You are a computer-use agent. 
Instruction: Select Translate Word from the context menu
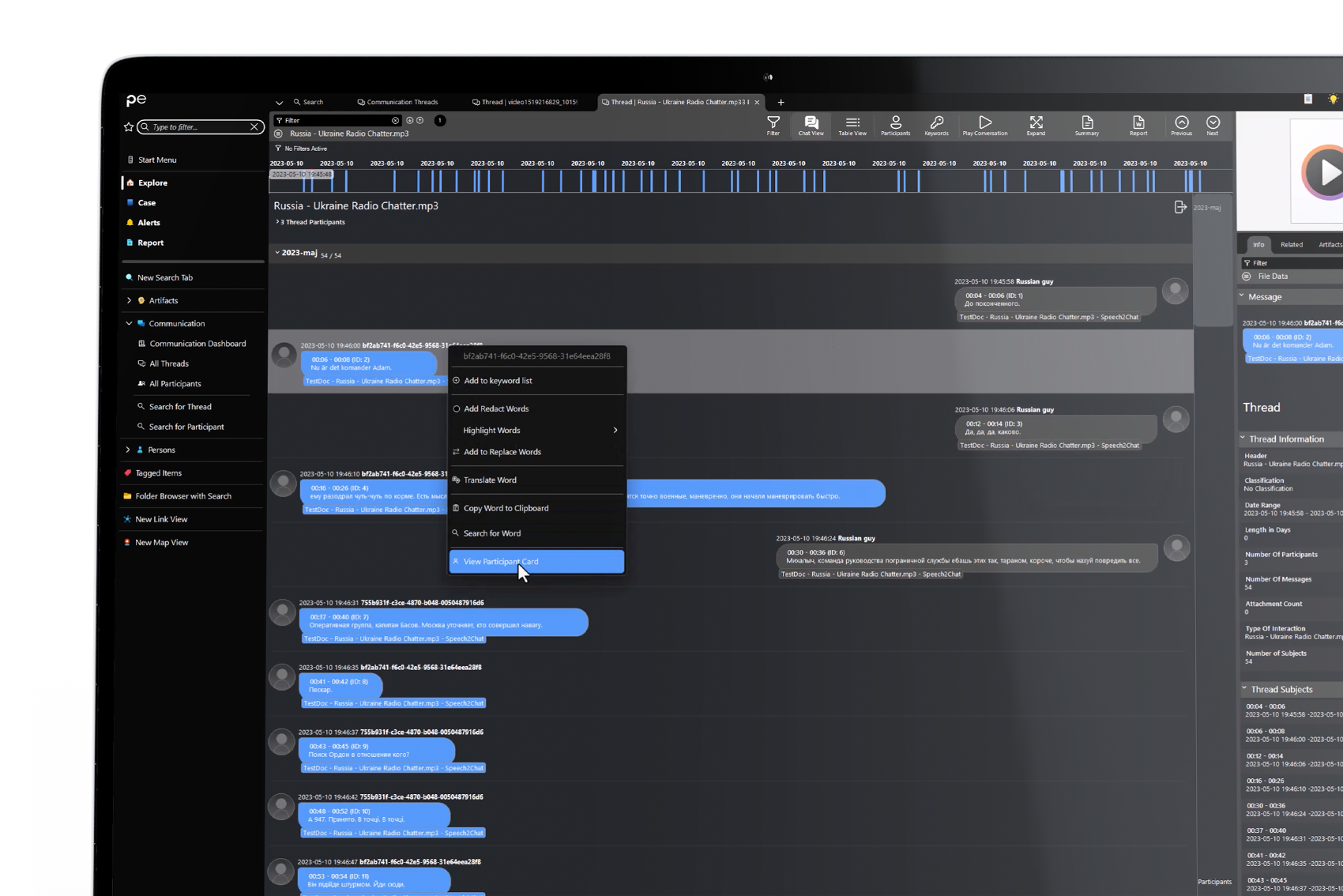point(490,480)
